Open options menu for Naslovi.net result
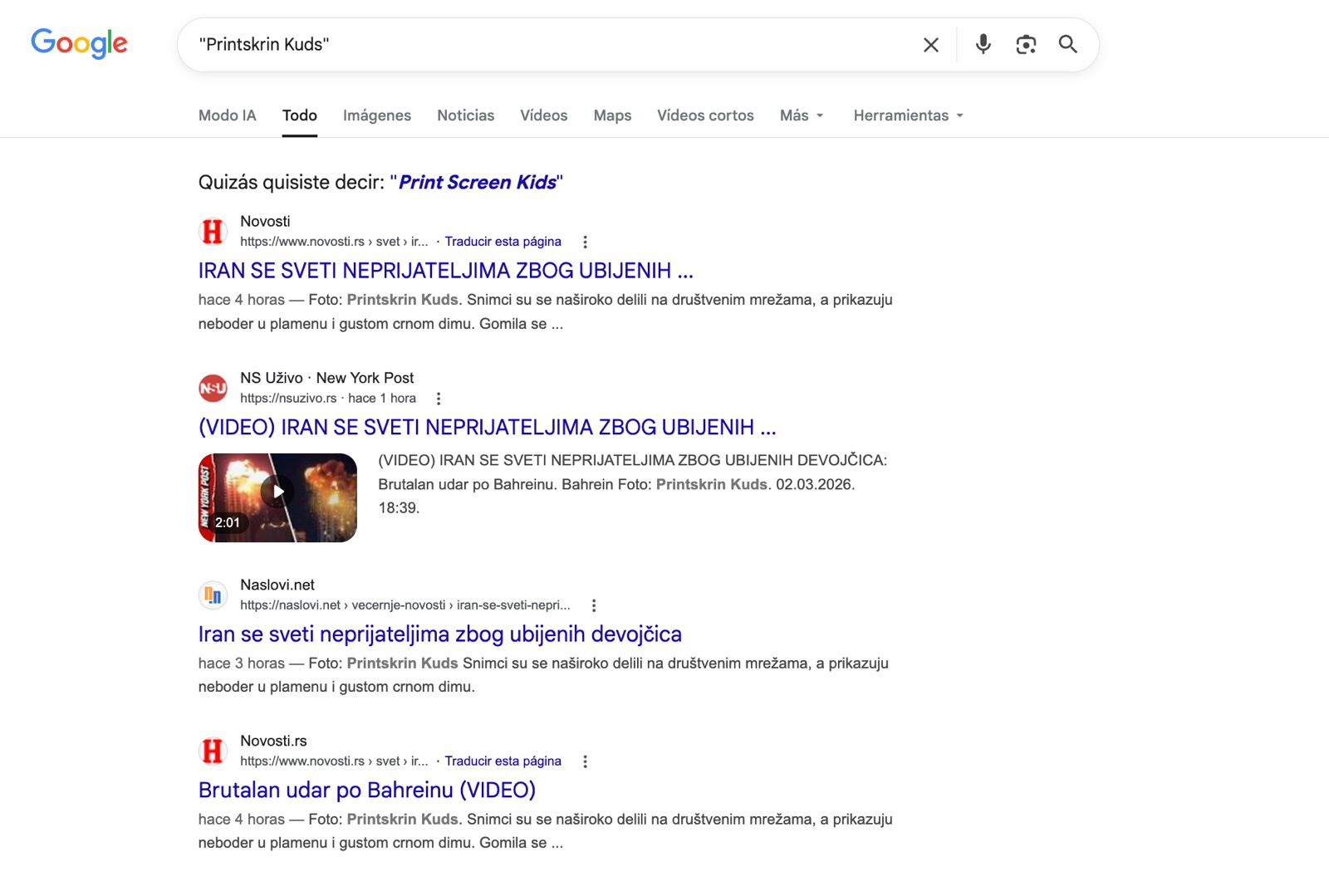This screenshot has width=1329, height=896. [x=593, y=605]
